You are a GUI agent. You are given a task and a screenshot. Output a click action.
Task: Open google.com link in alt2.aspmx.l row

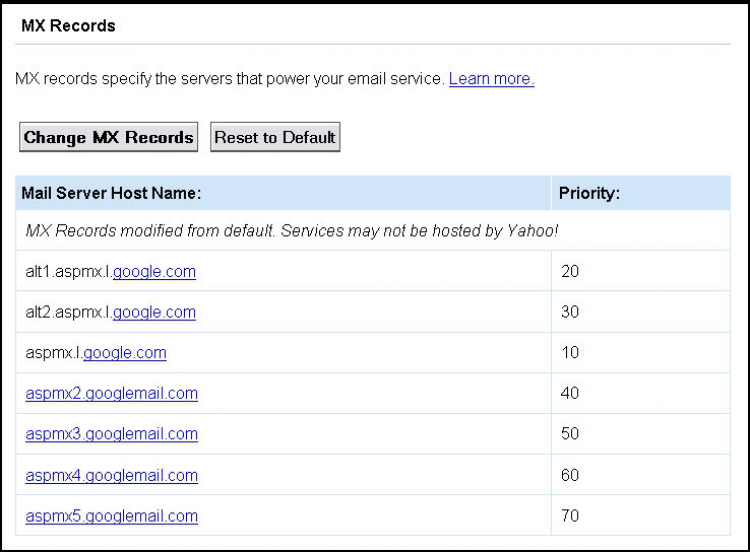pyautogui.click(x=154, y=312)
